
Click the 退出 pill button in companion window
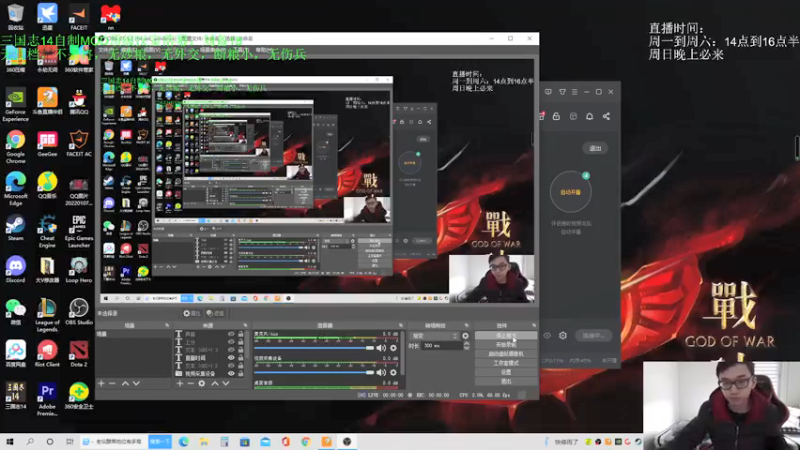pyautogui.click(x=595, y=148)
